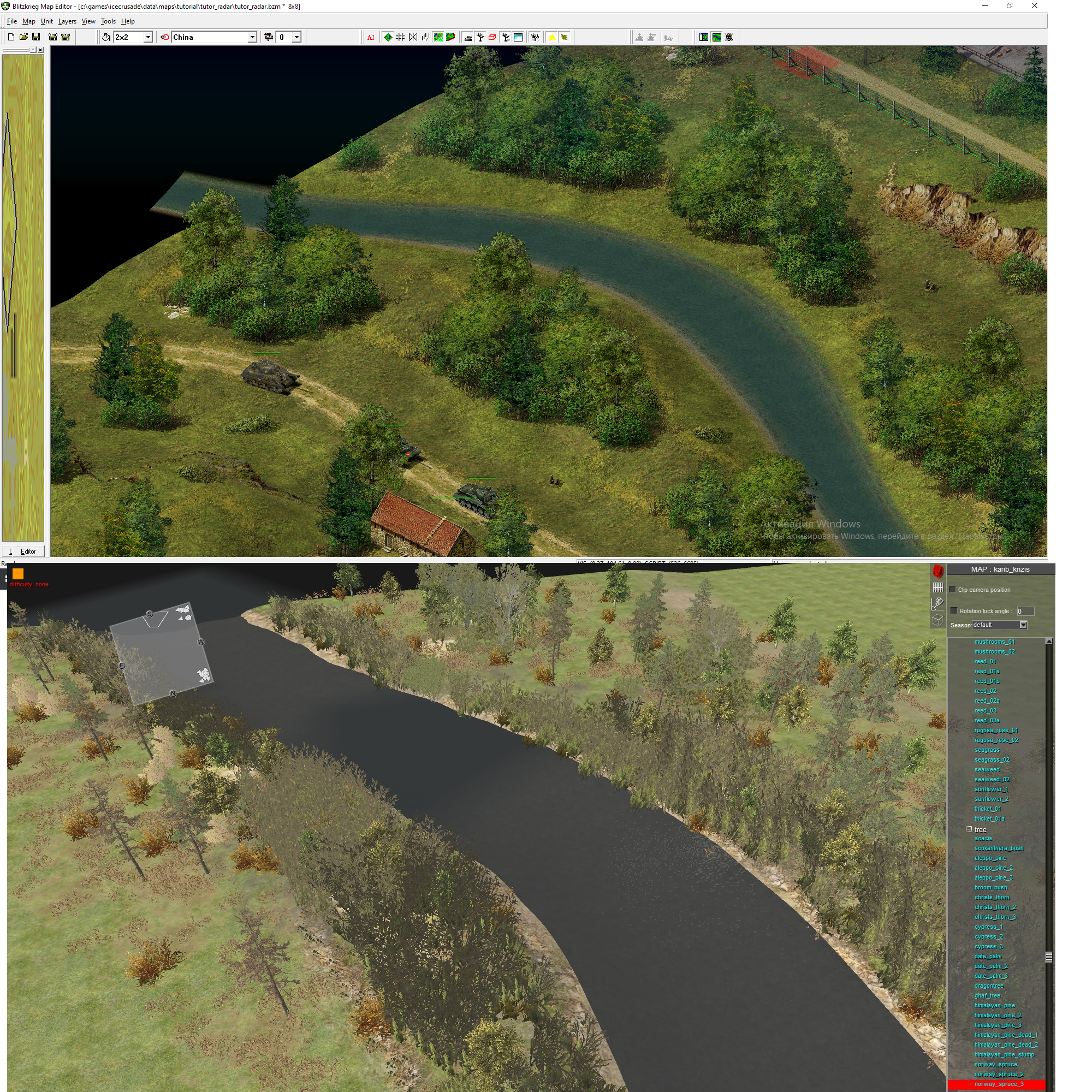Open the Unit menu
This screenshot has width=1092, height=1092.
47,21
